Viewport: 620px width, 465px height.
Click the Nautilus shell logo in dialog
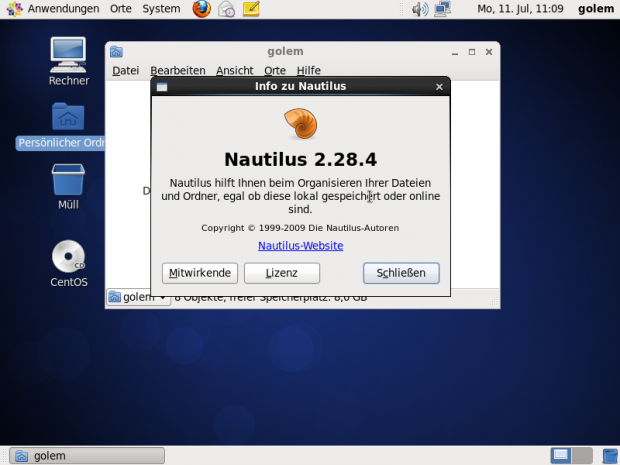tap(301, 124)
